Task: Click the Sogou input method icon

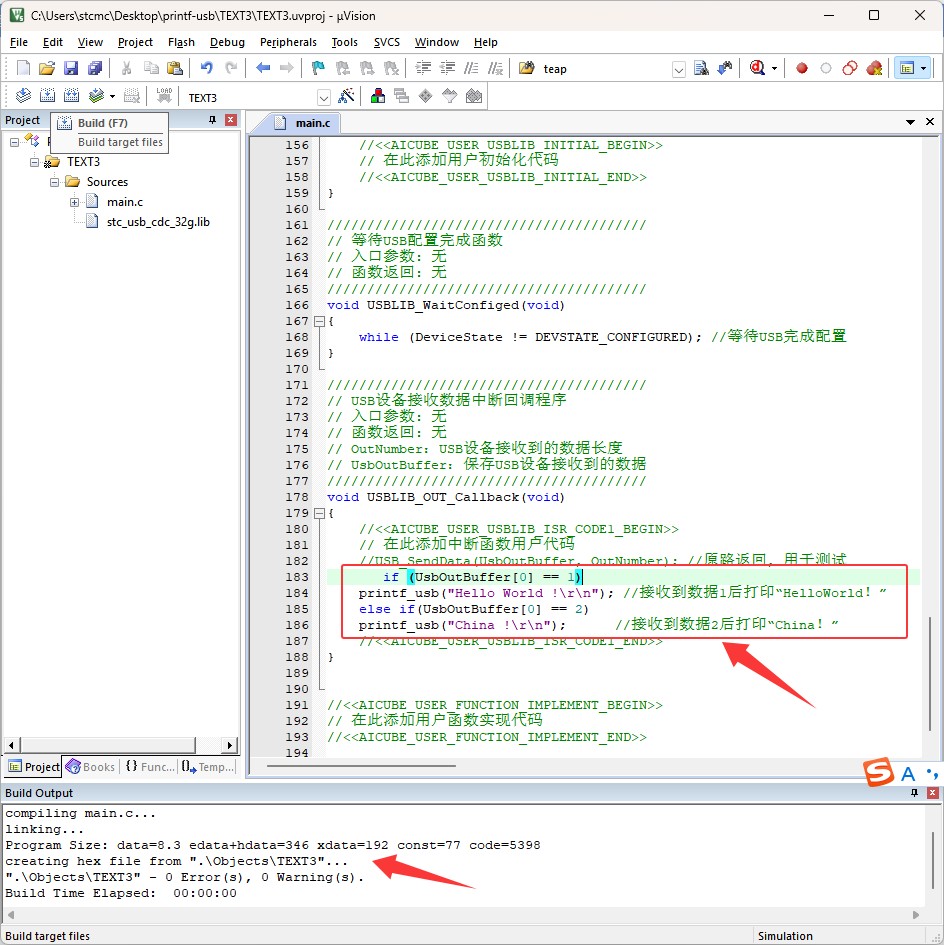Action: pyautogui.click(x=878, y=772)
